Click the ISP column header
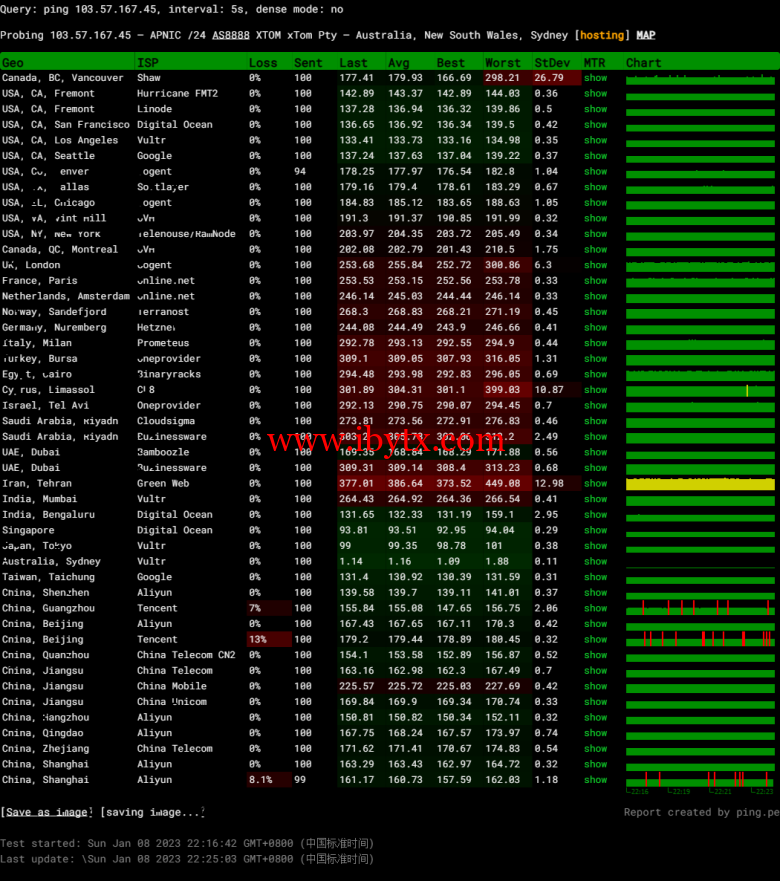Screen dimensions: 780x881 pyautogui.click(x=147, y=62)
